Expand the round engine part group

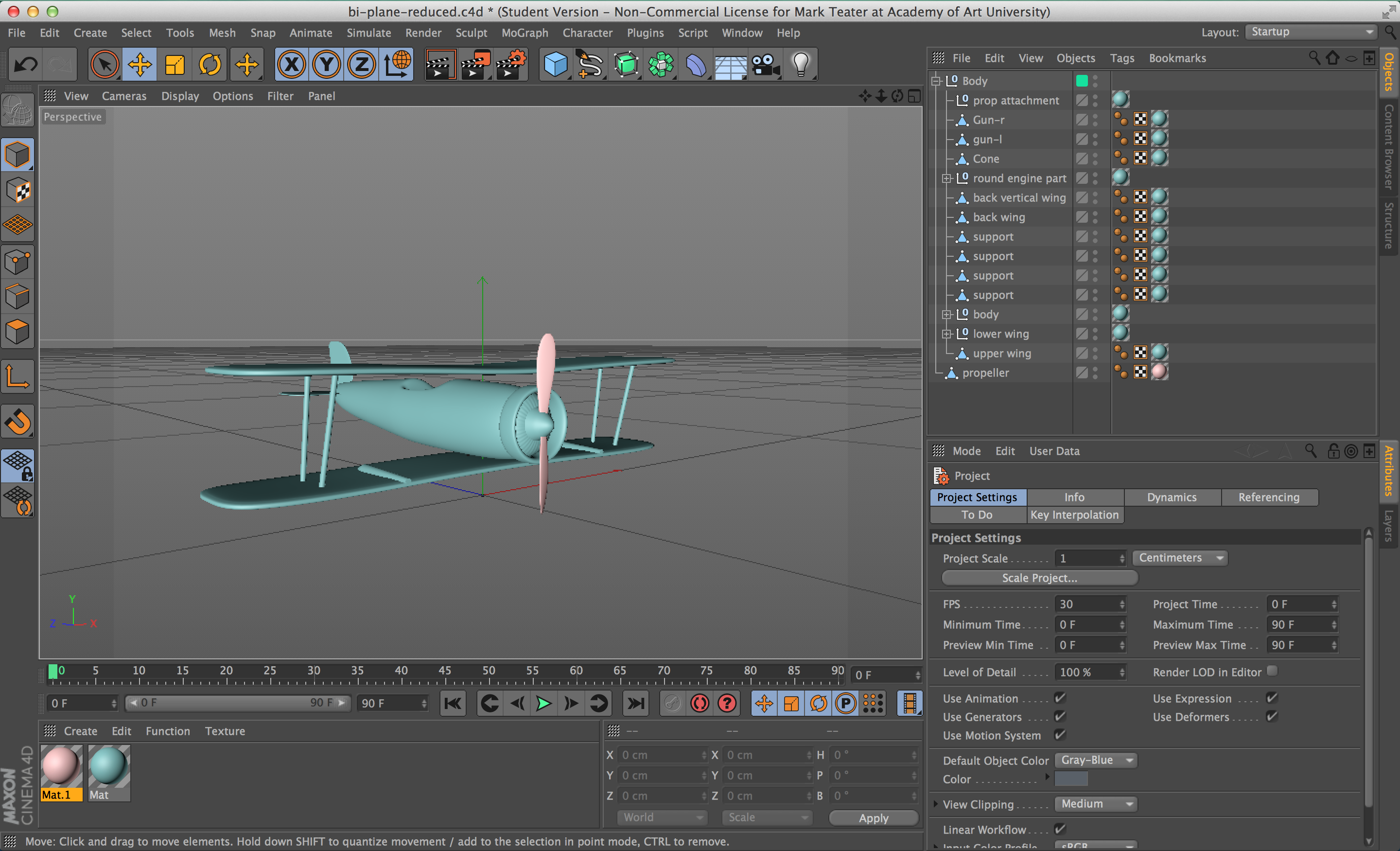946,178
